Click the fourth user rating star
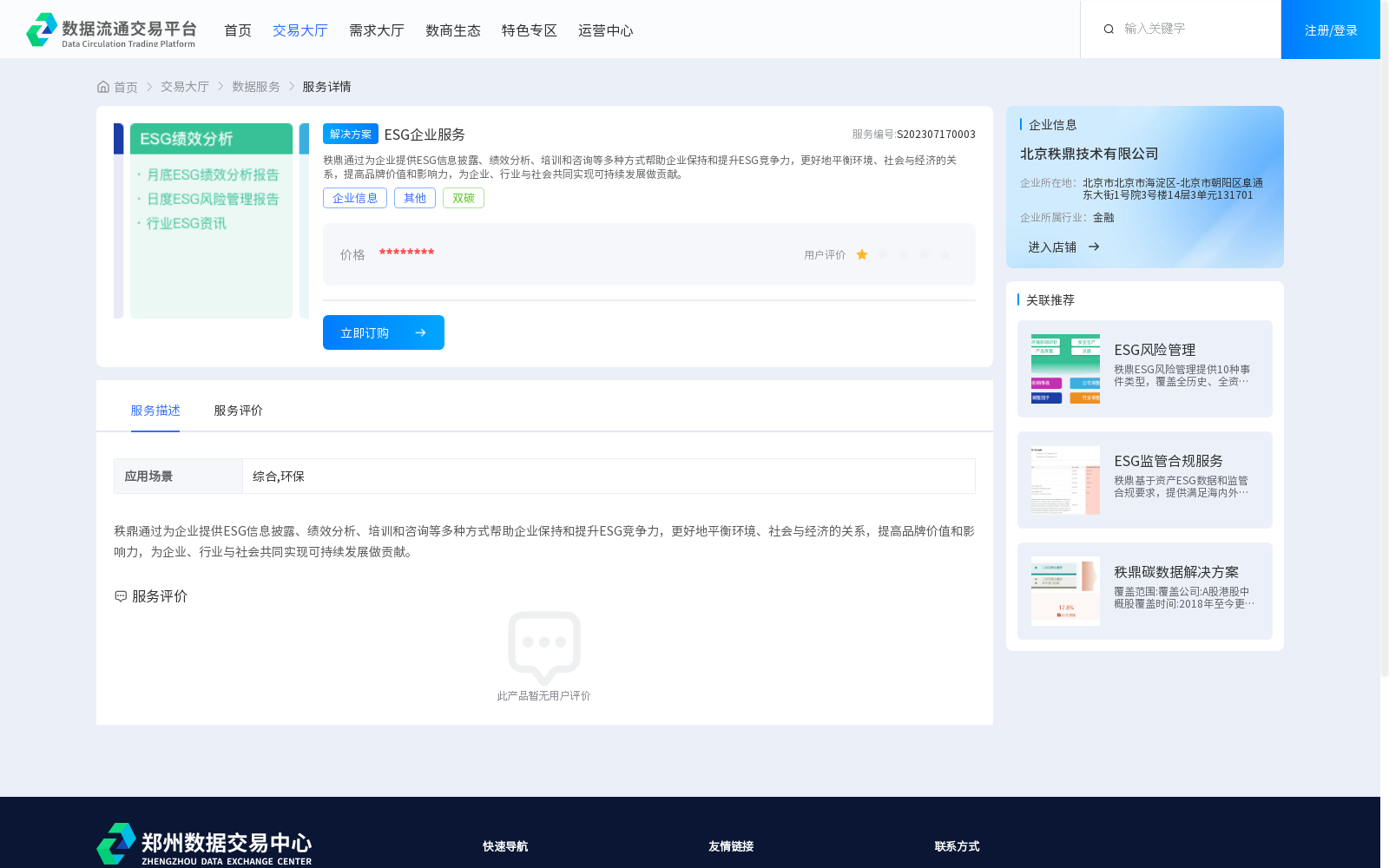 (925, 255)
